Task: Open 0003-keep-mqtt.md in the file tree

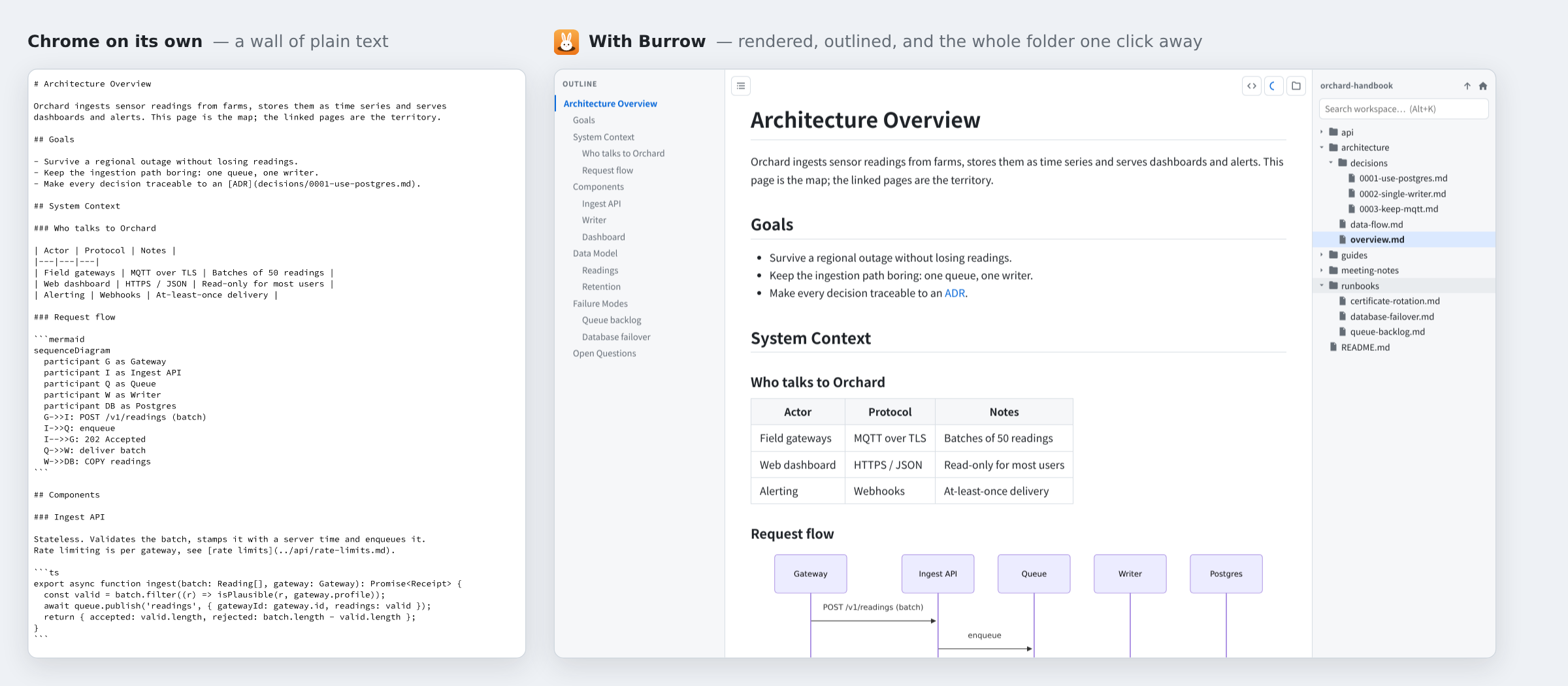Action: pos(1403,209)
